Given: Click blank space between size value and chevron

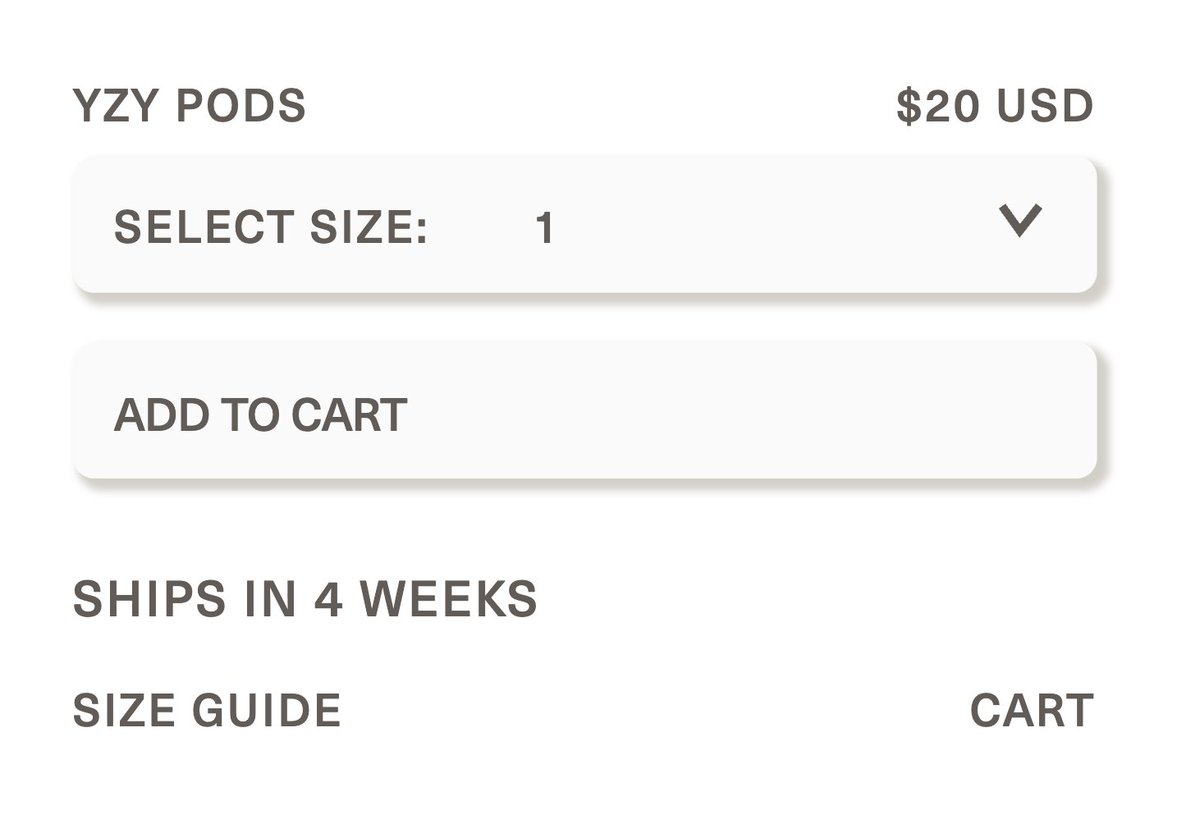Looking at the screenshot, I should [x=780, y=226].
